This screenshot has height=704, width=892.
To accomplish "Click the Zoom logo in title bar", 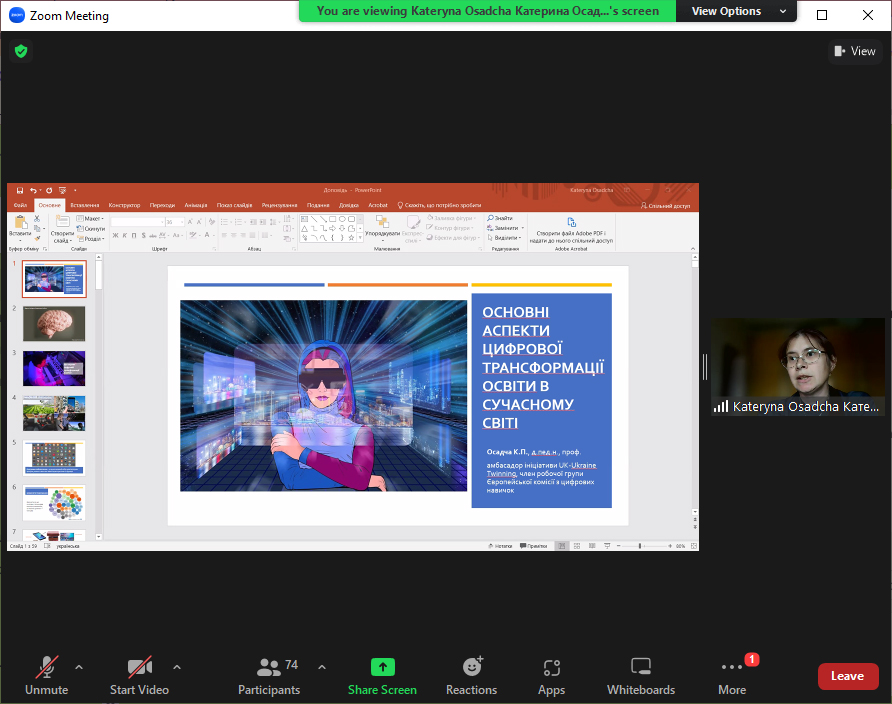I will (x=16, y=16).
